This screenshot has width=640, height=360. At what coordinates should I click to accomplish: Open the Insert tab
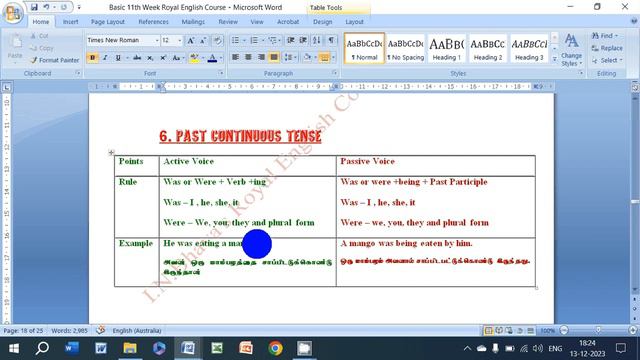70,22
